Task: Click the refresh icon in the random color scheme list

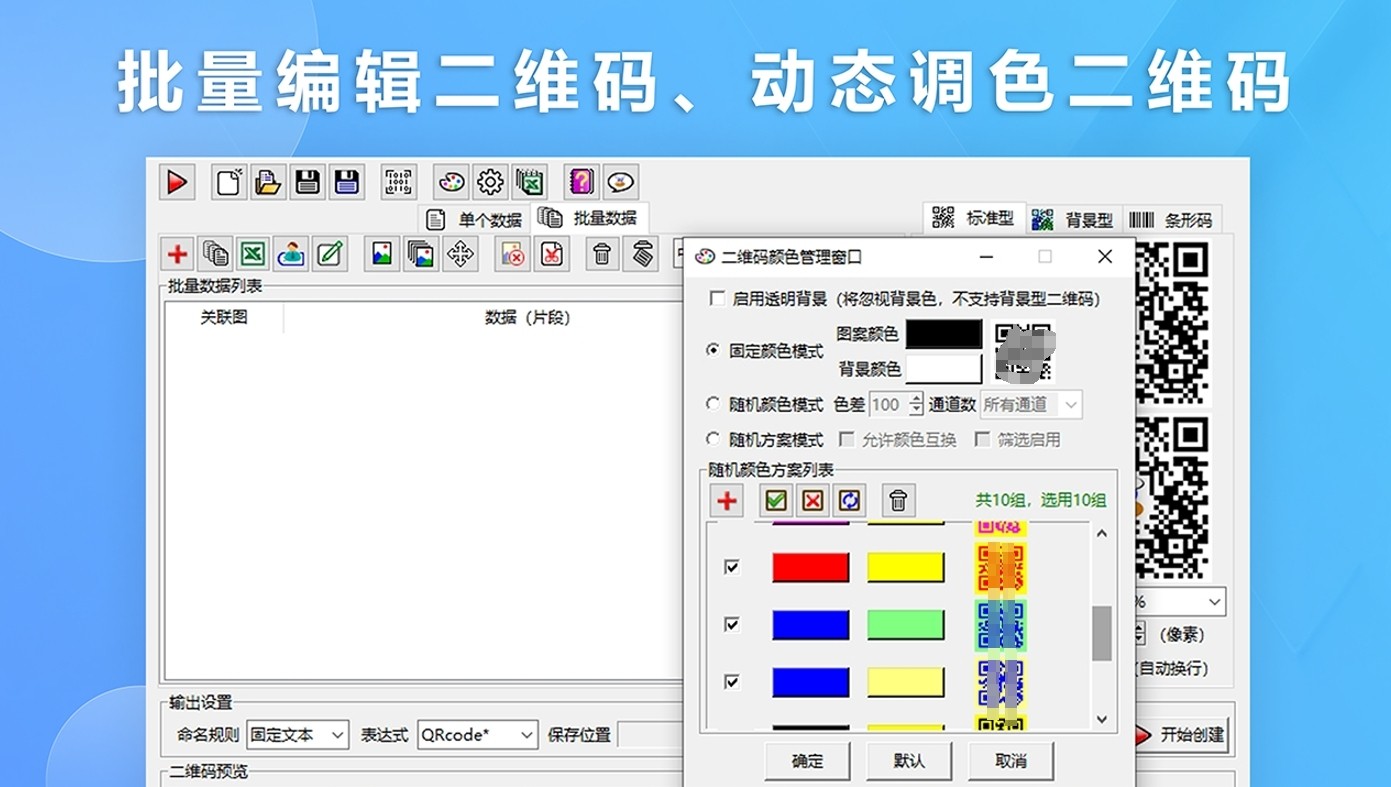Action: click(x=849, y=500)
